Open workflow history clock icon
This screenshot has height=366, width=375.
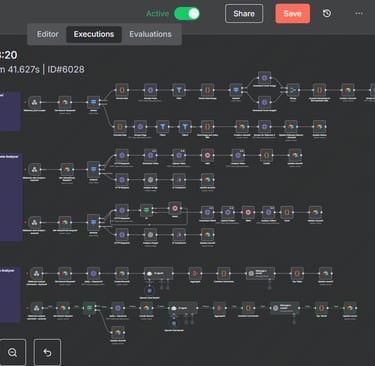[x=327, y=13]
